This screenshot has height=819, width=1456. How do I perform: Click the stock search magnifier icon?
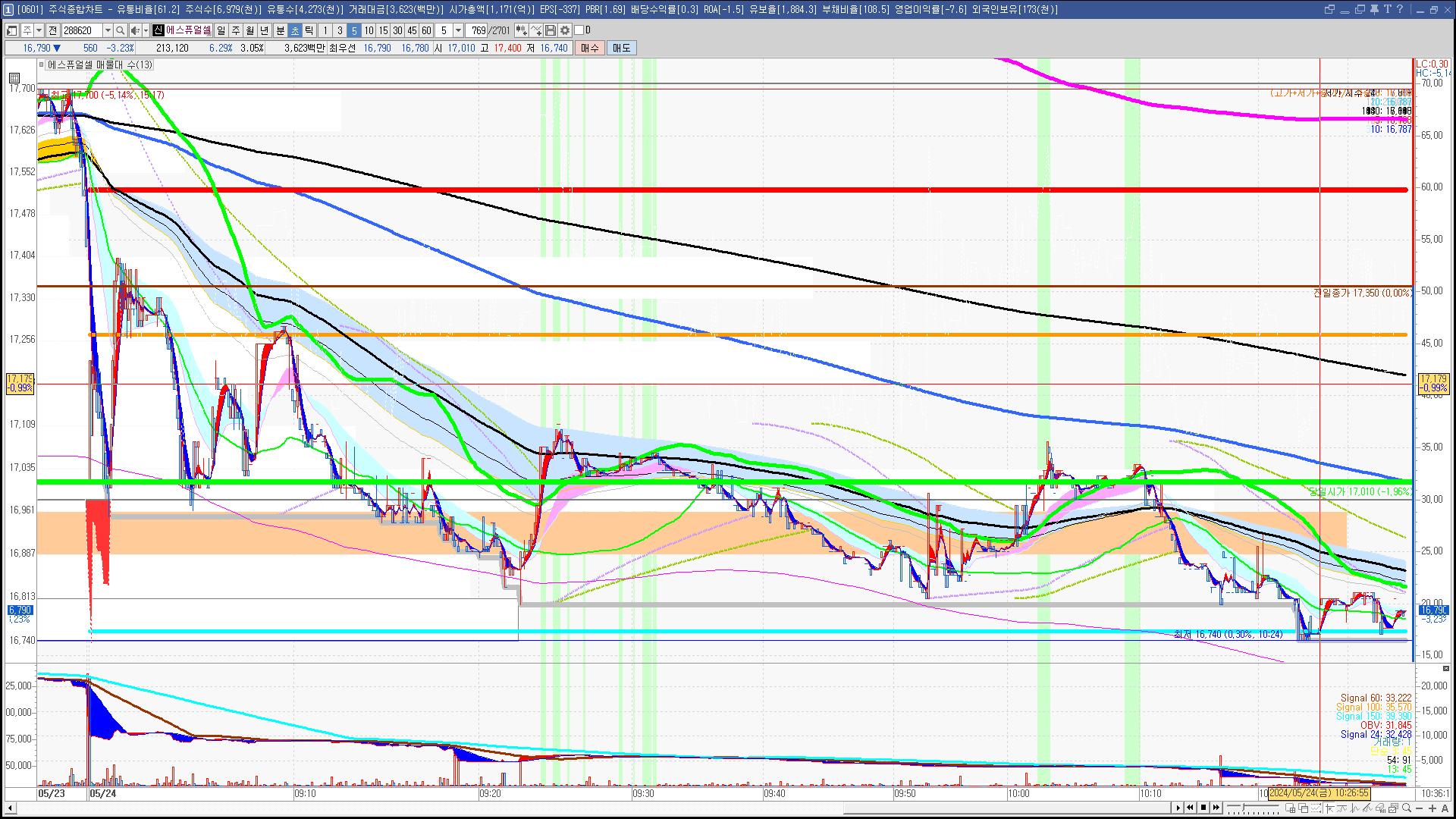tap(121, 30)
